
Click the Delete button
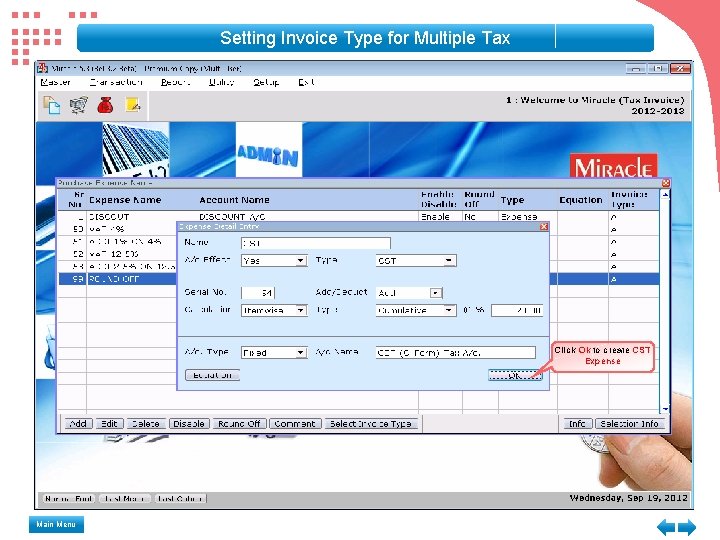pos(146,424)
